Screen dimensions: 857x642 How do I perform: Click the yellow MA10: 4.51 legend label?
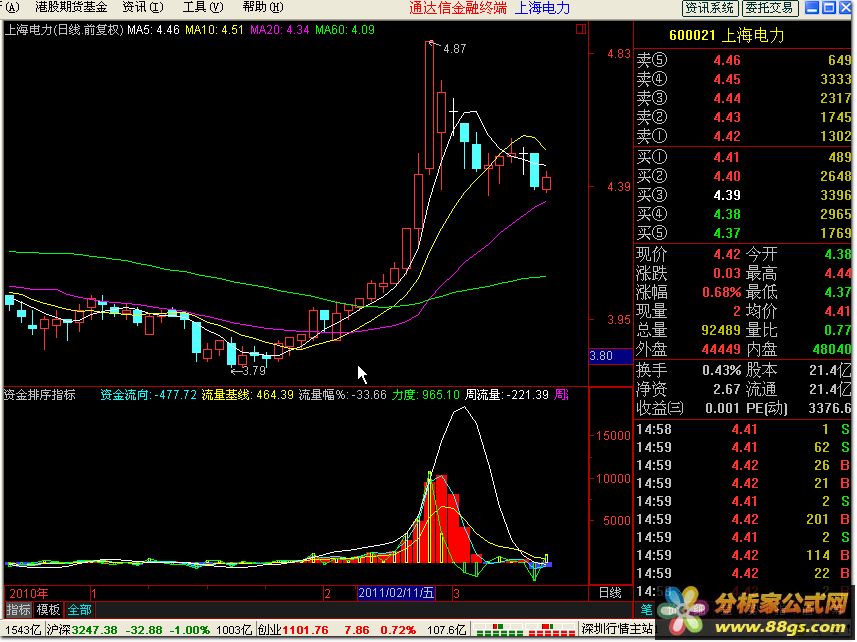click(214, 30)
